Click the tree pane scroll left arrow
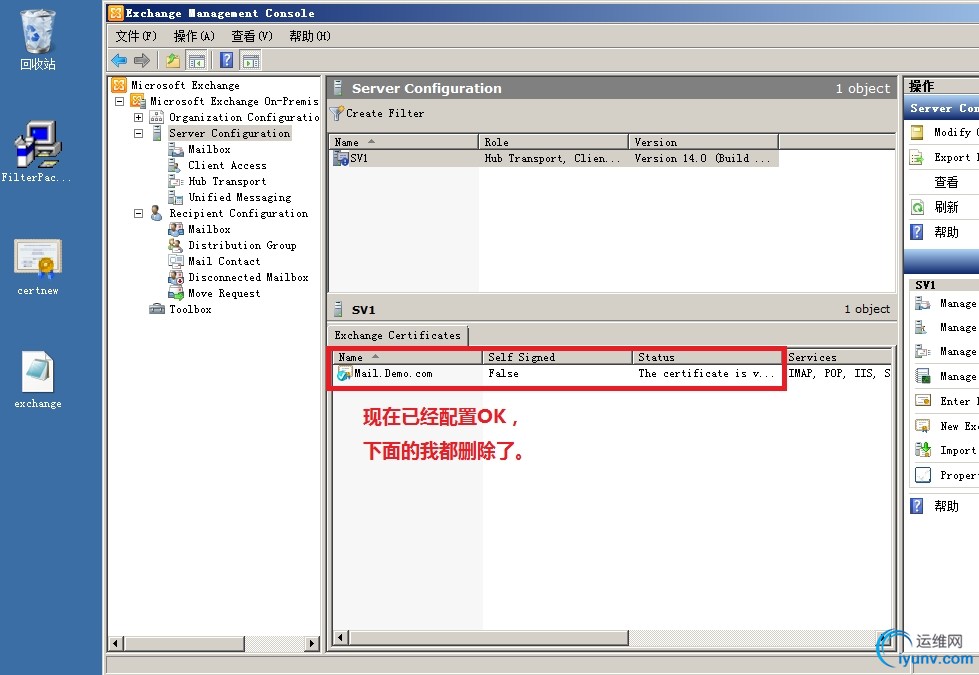The height and width of the screenshot is (675, 979). tap(115, 643)
